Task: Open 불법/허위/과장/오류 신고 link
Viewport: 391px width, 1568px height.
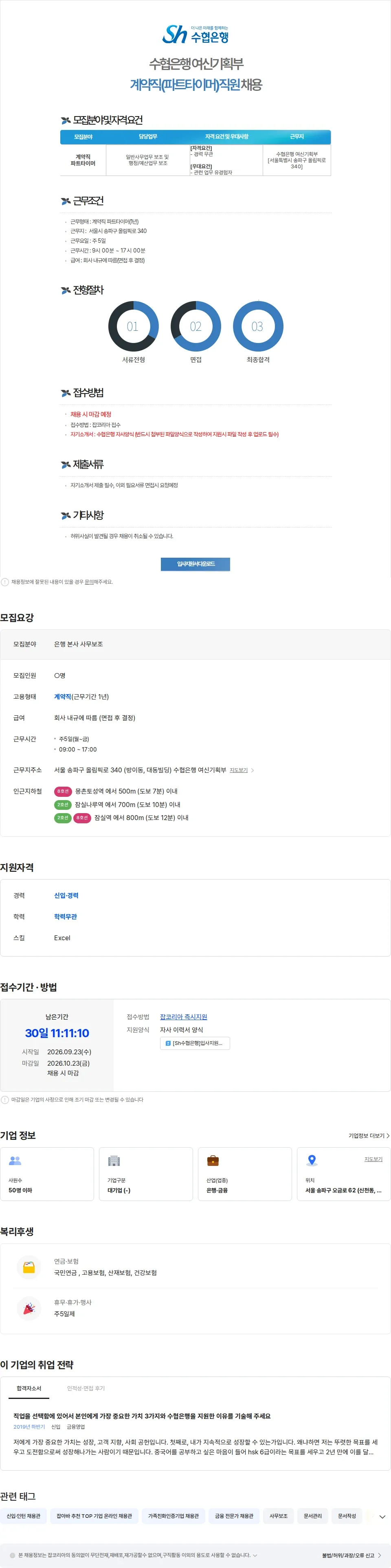Action: 351,1555
